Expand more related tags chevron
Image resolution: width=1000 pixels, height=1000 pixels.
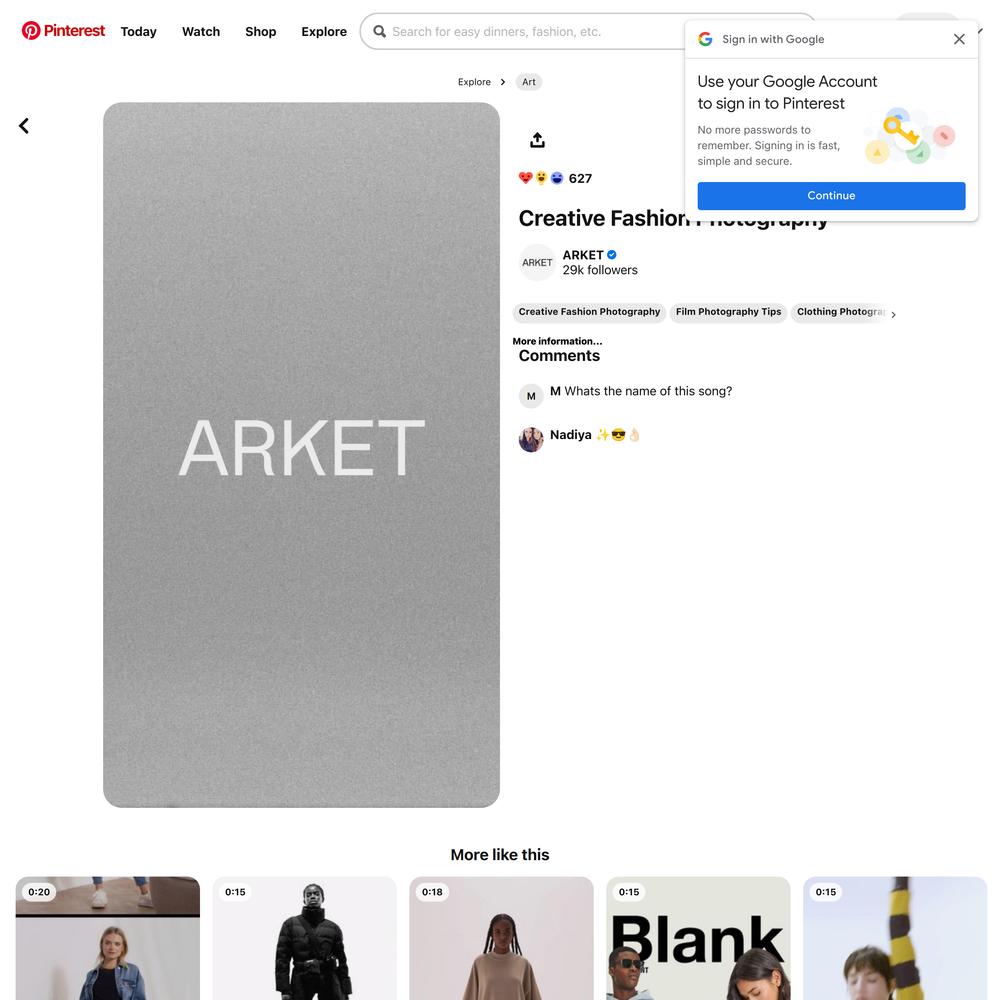pos(893,314)
